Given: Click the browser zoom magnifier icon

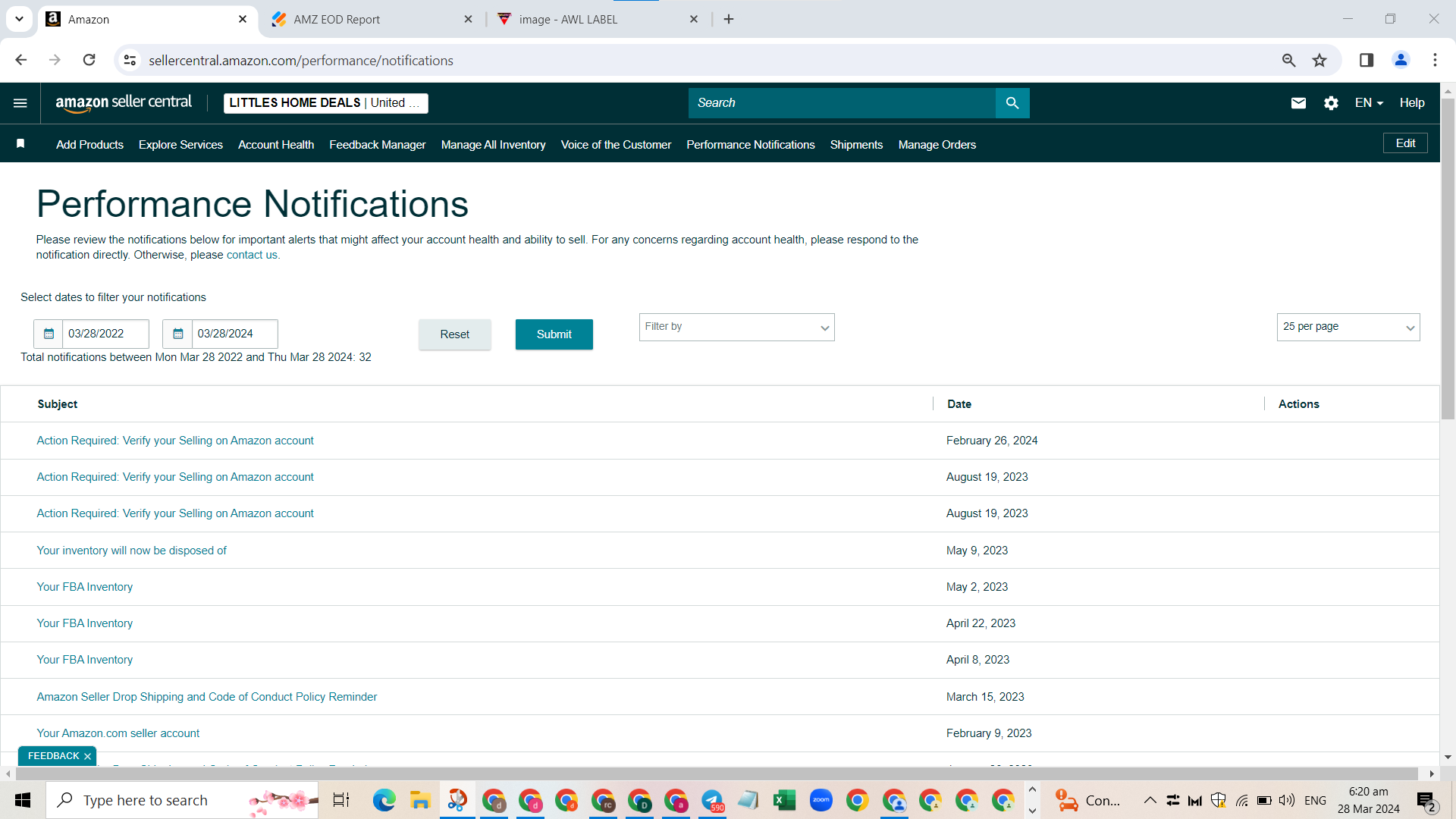Looking at the screenshot, I should 1288,60.
